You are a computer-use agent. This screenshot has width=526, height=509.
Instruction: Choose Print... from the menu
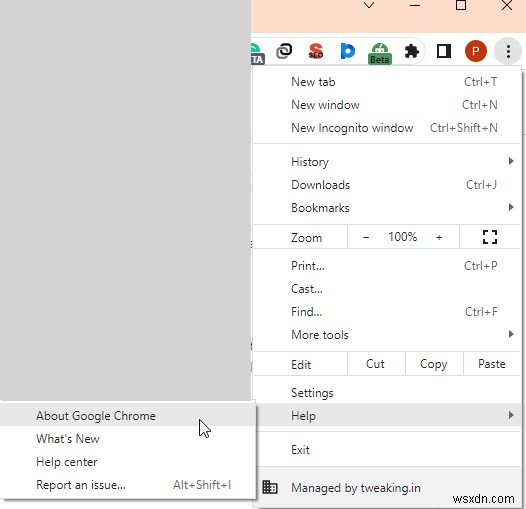tap(387, 266)
